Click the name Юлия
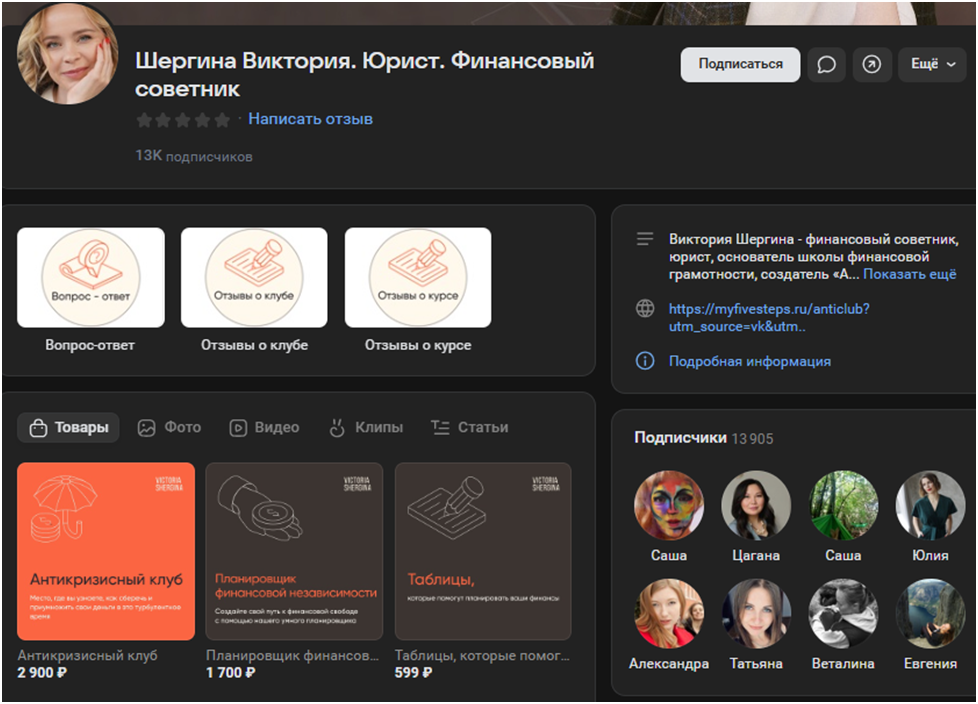Screen dimensions: 978x704 (931, 556)
